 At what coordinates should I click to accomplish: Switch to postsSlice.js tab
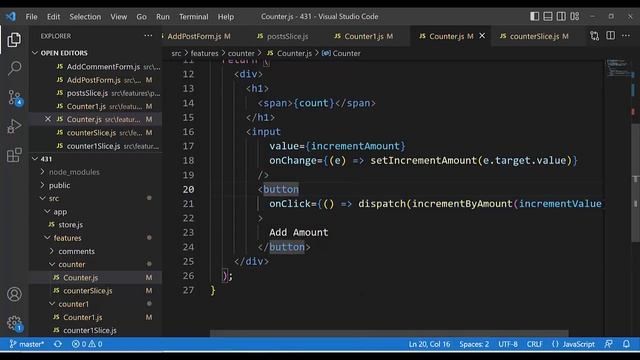tap(287, 36)
